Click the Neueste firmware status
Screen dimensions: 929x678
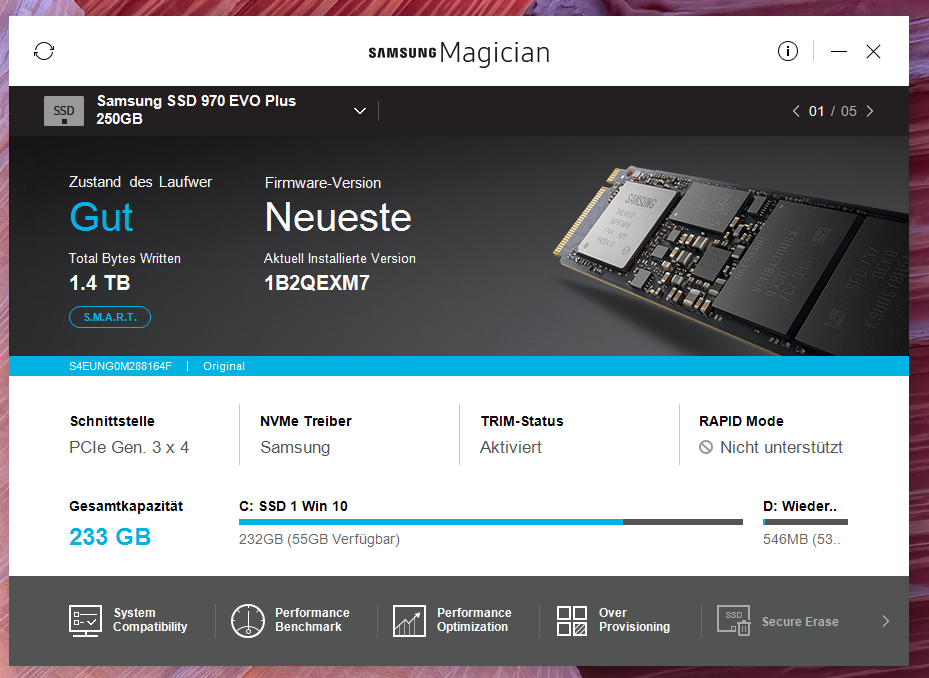pyautogui.click(x=338, y=217)
